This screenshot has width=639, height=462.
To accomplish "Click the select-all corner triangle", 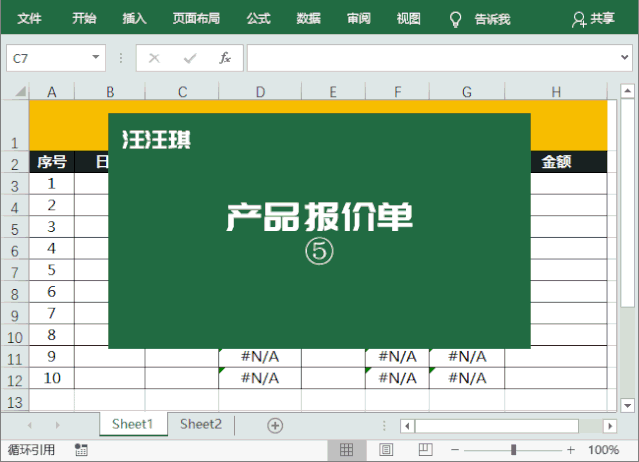I will tap(21, 91).
